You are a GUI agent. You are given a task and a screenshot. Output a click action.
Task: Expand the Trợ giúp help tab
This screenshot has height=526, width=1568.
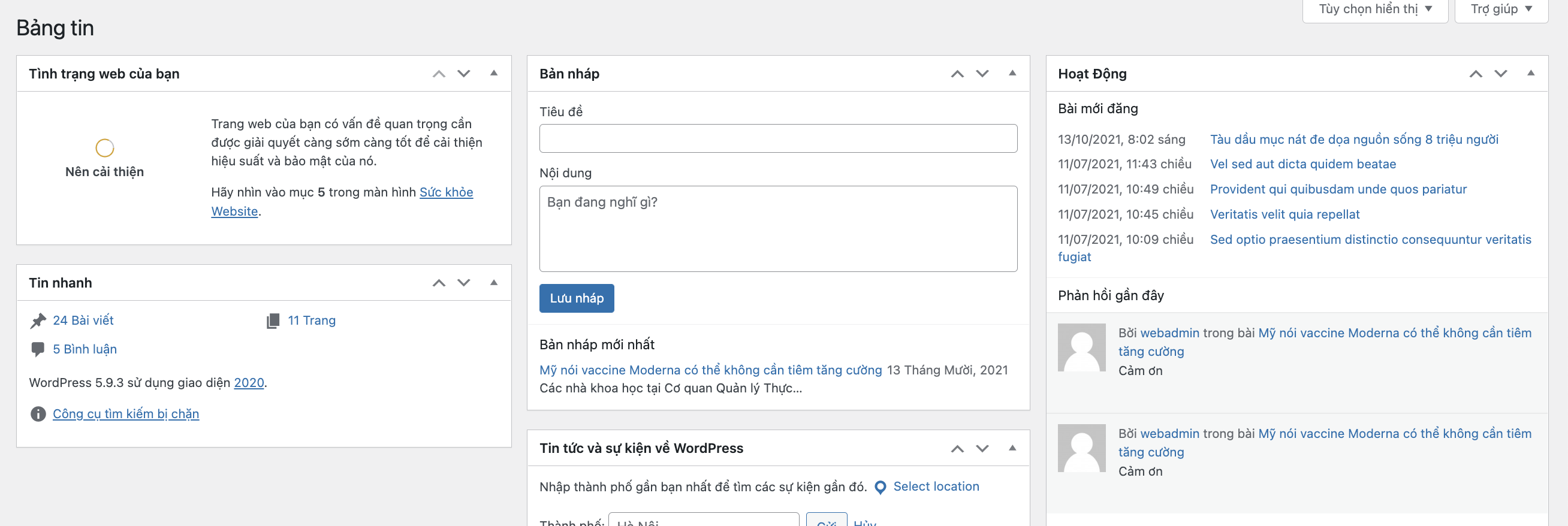tap(1500, 9)
